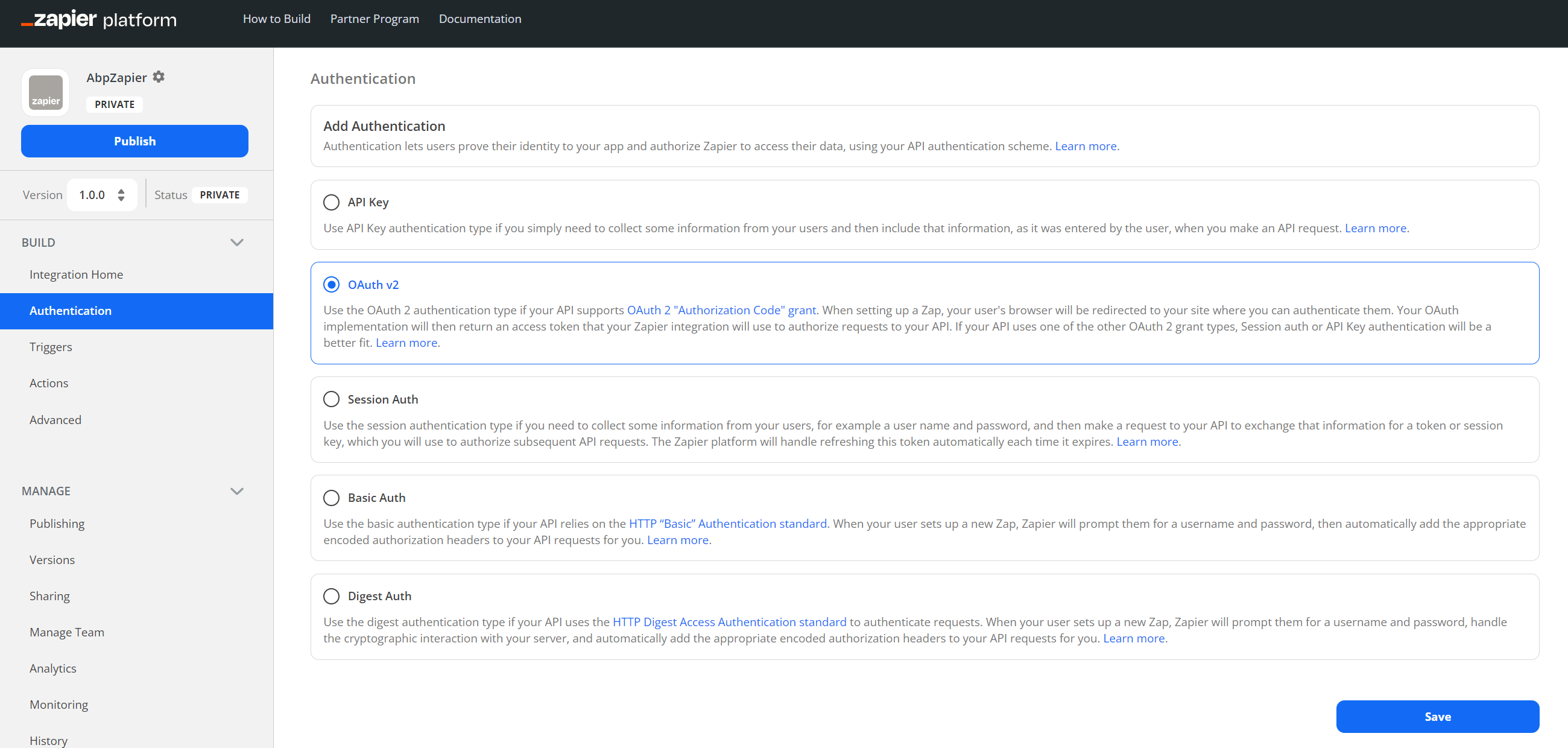This screenshot has width=1568, height=748.
Task: Follow Learn more in Add Authentication box
Action: (x=1086, y=146)
